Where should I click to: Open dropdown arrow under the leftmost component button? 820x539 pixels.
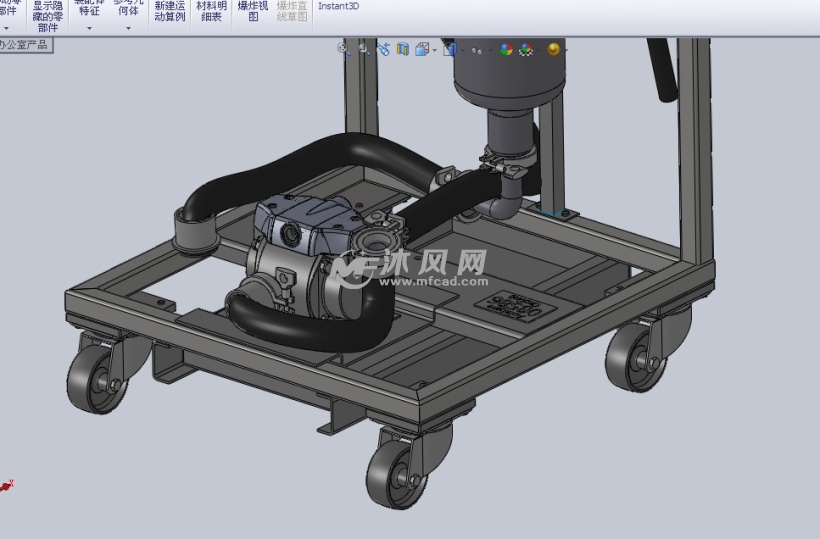point(6,28)
